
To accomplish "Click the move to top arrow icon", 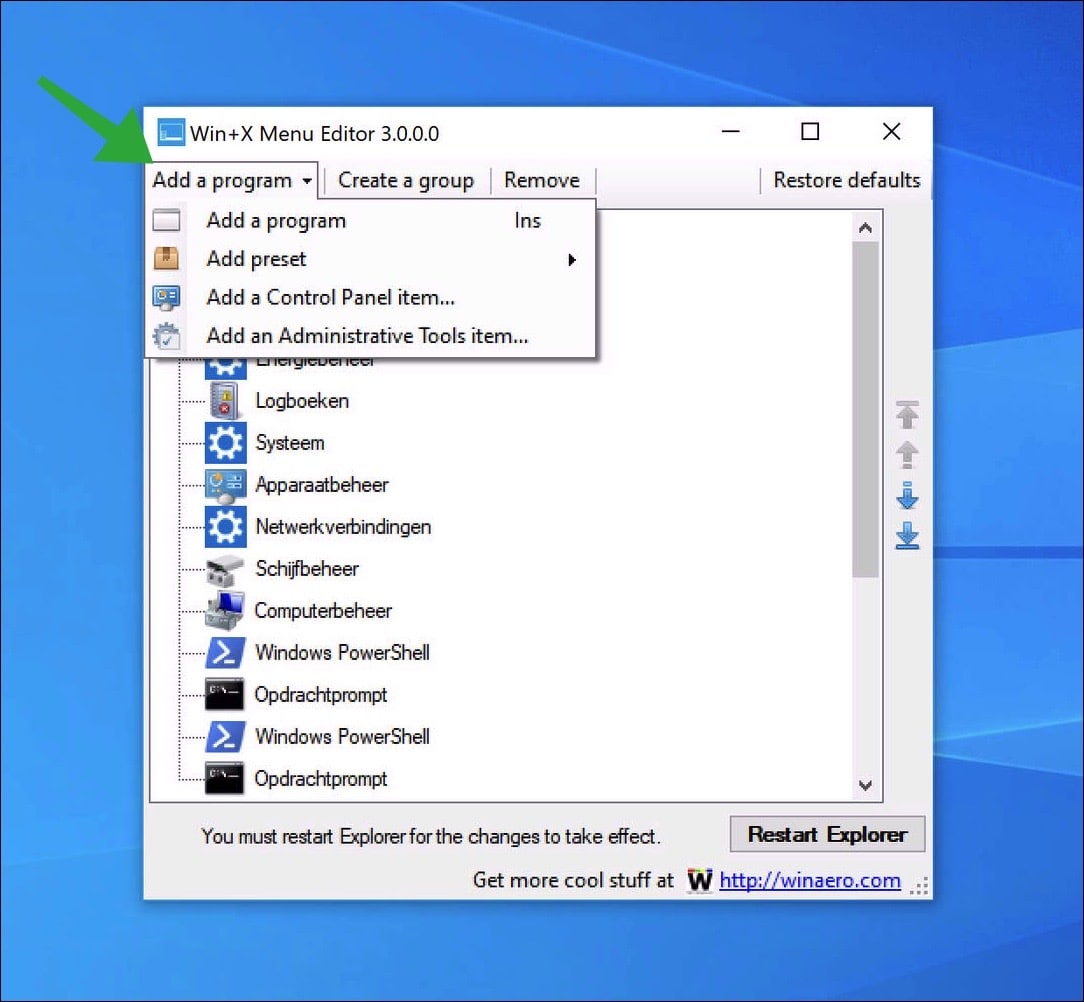I will point(907,415).
